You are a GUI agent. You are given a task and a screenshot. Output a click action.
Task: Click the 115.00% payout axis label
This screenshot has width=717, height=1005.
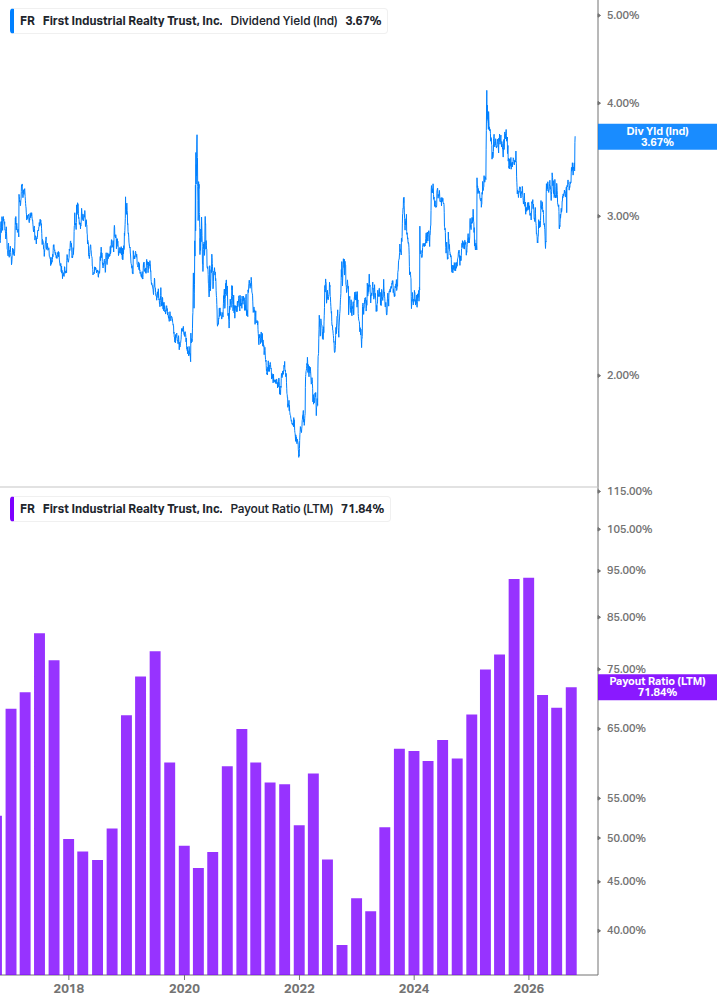coord(629,492)
